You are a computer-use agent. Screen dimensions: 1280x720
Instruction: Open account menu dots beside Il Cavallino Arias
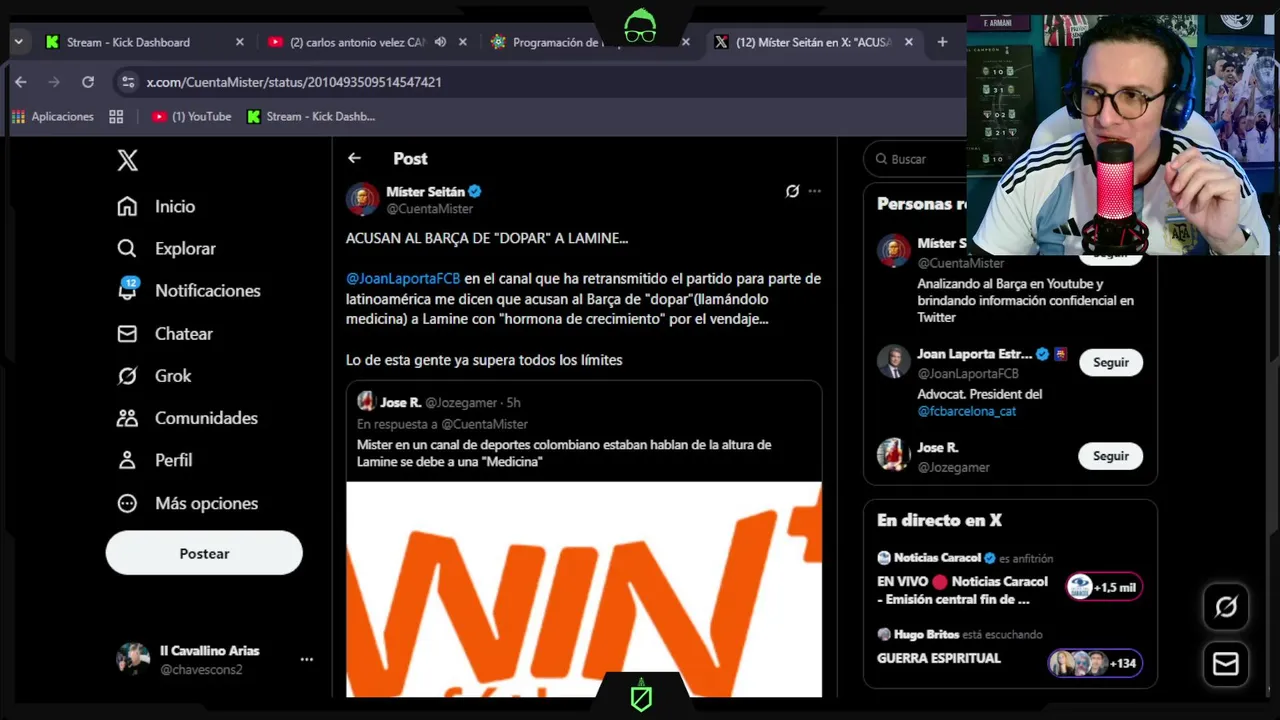tap(307, 659)
